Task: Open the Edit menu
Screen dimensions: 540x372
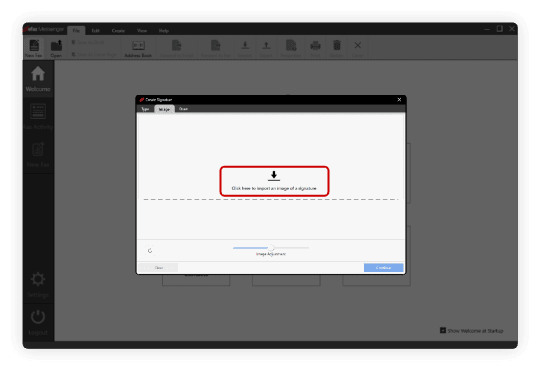Action: pyautogui.click(x=95, y=31)
